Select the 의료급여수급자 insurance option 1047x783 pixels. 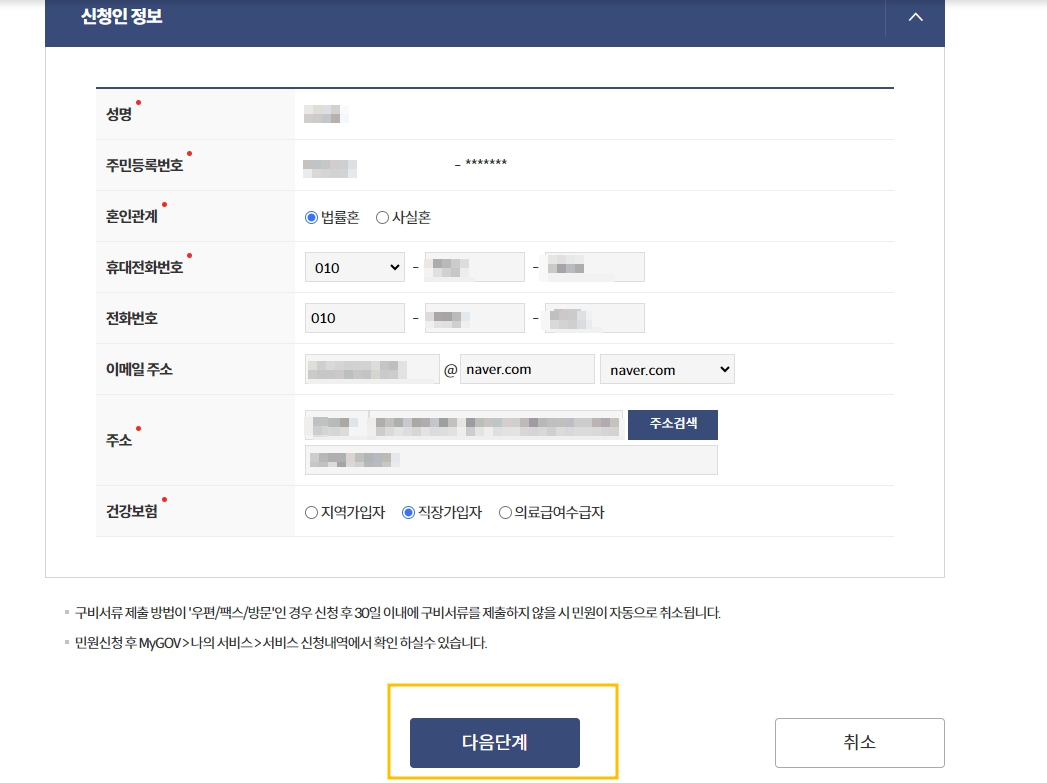tap(506, 512)
